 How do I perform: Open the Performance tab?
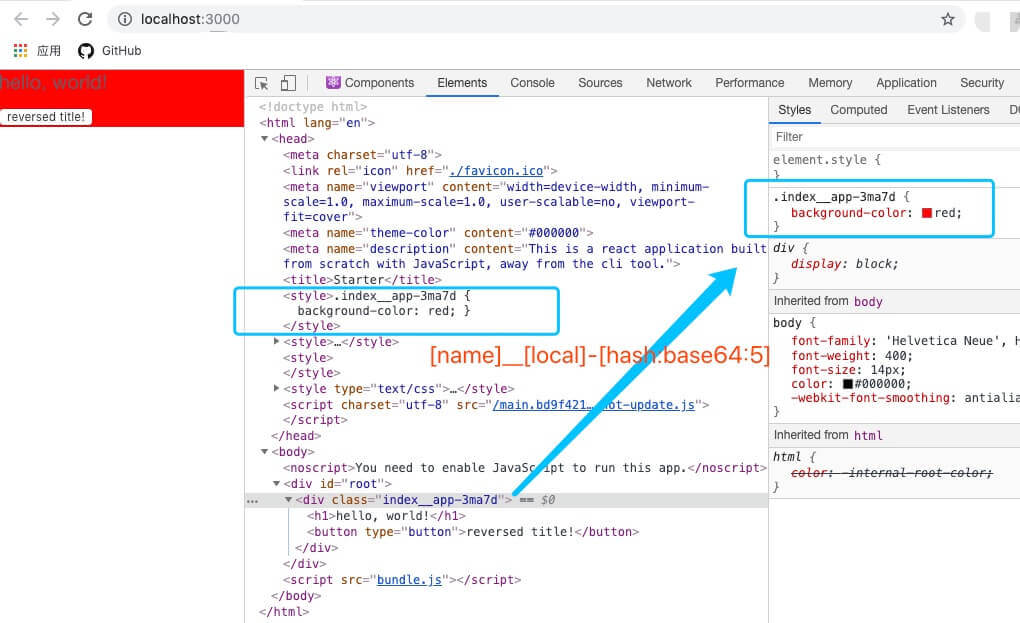[x=749, y=83]
